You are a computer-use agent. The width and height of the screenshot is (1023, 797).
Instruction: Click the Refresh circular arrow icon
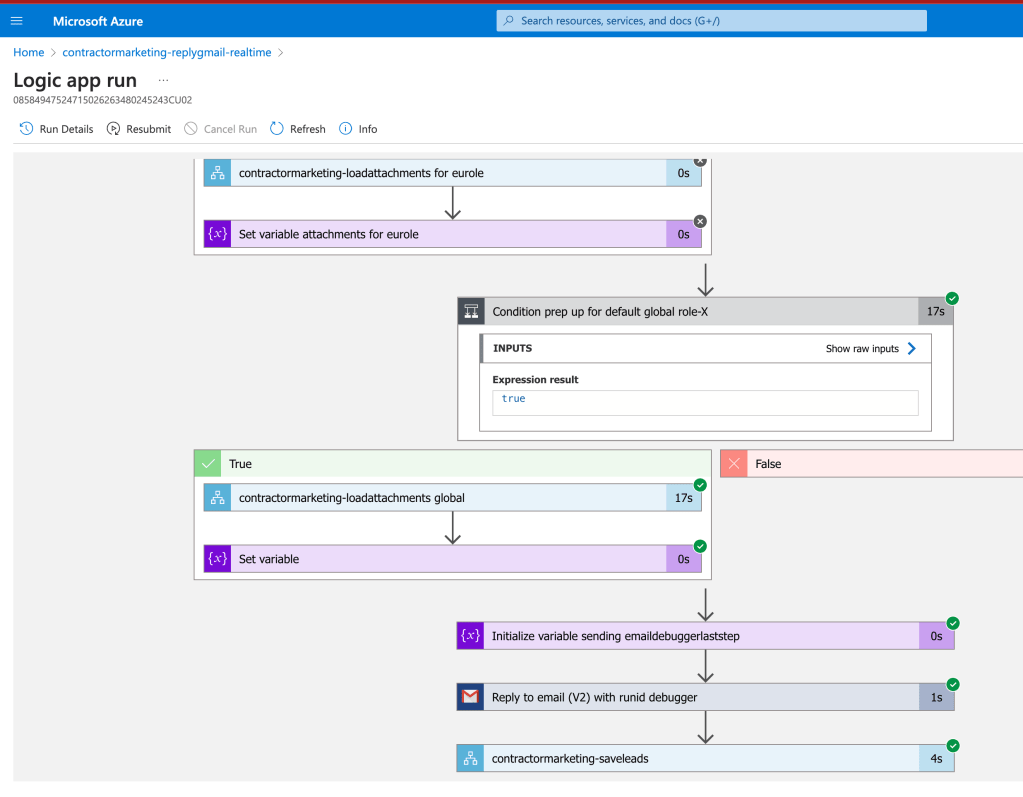pos(277,128)
